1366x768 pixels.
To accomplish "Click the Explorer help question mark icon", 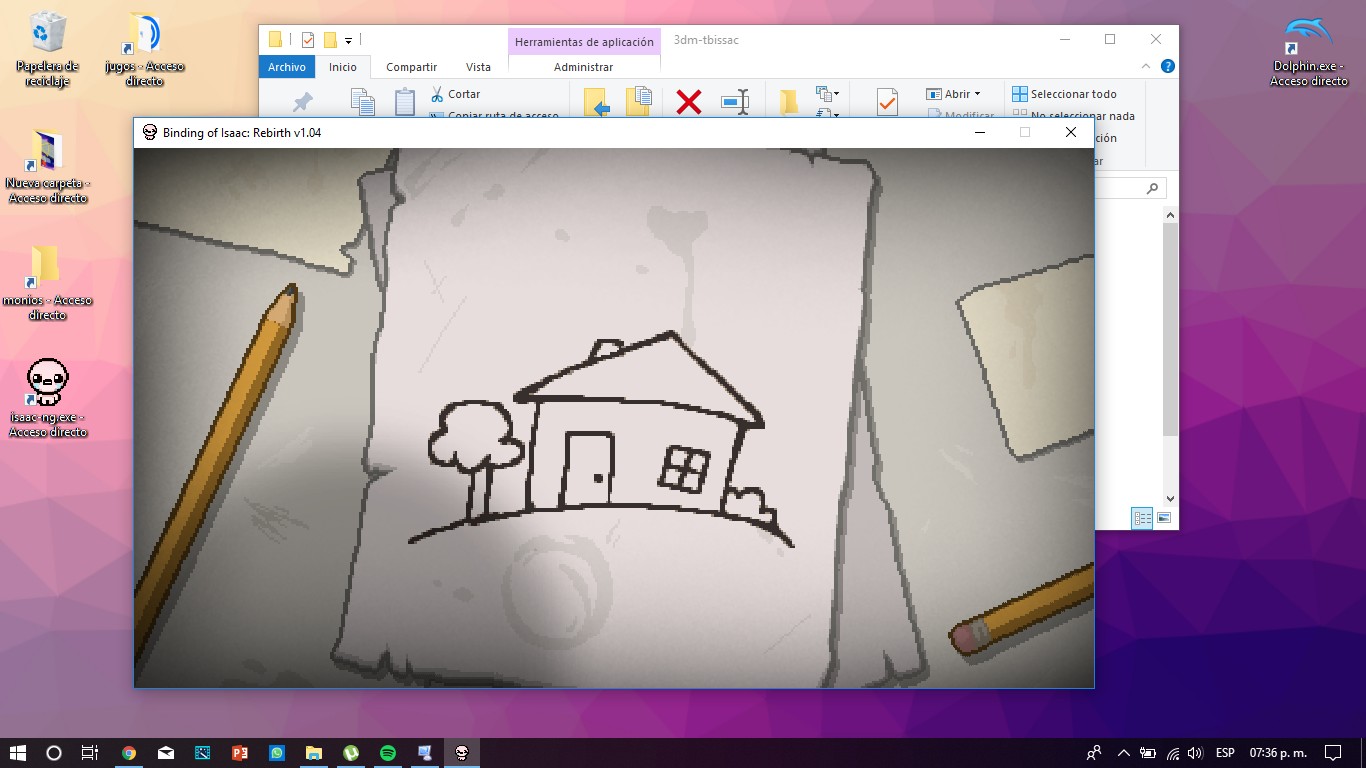I will (1166, 67).
